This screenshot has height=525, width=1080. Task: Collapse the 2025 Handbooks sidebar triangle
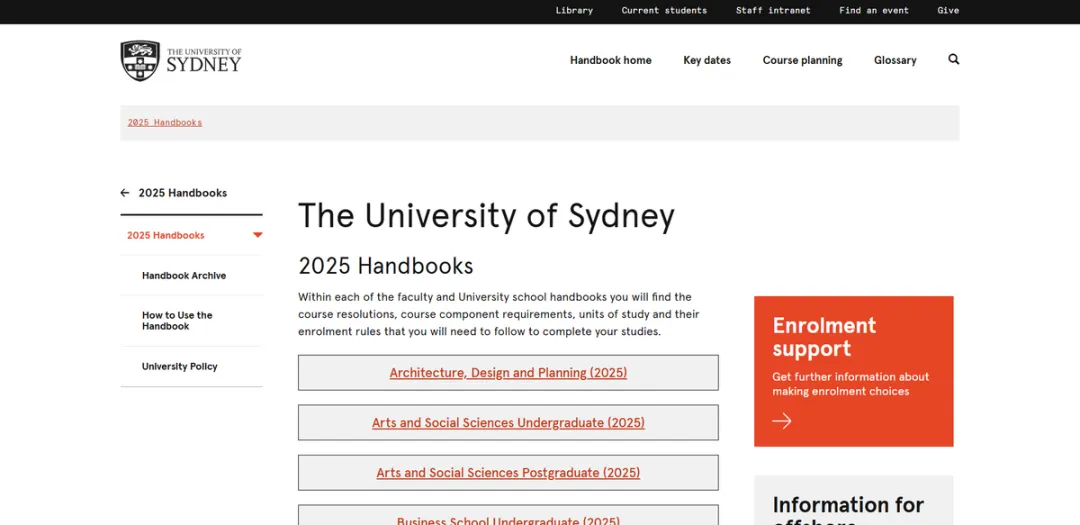click(258, 235)
